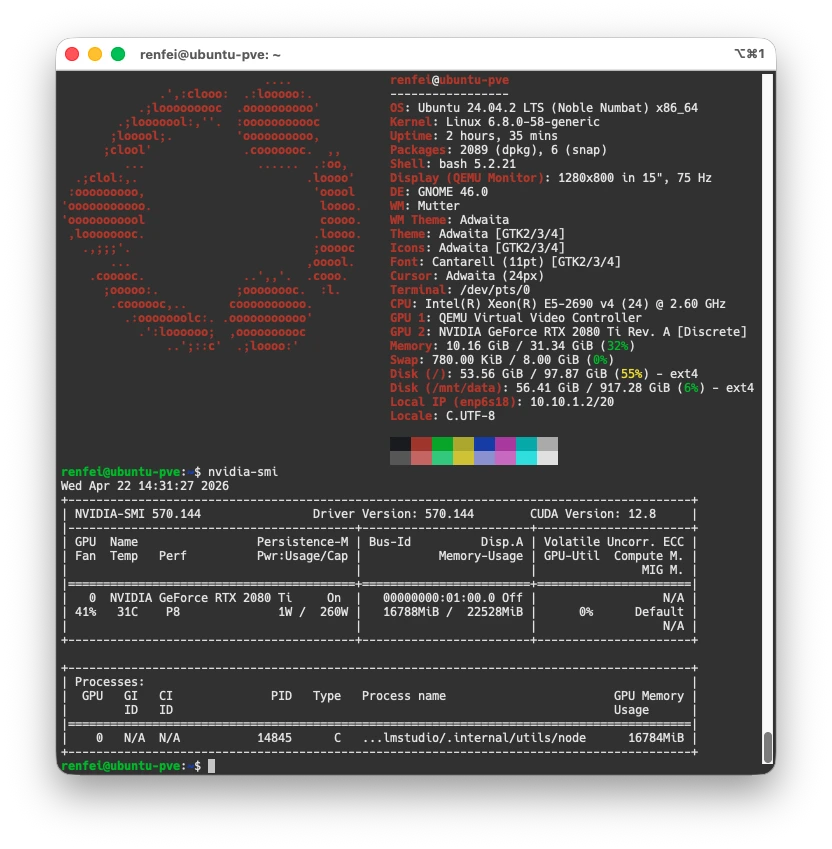Place cursor at the empty bottom prompt

tap(211, 766)
